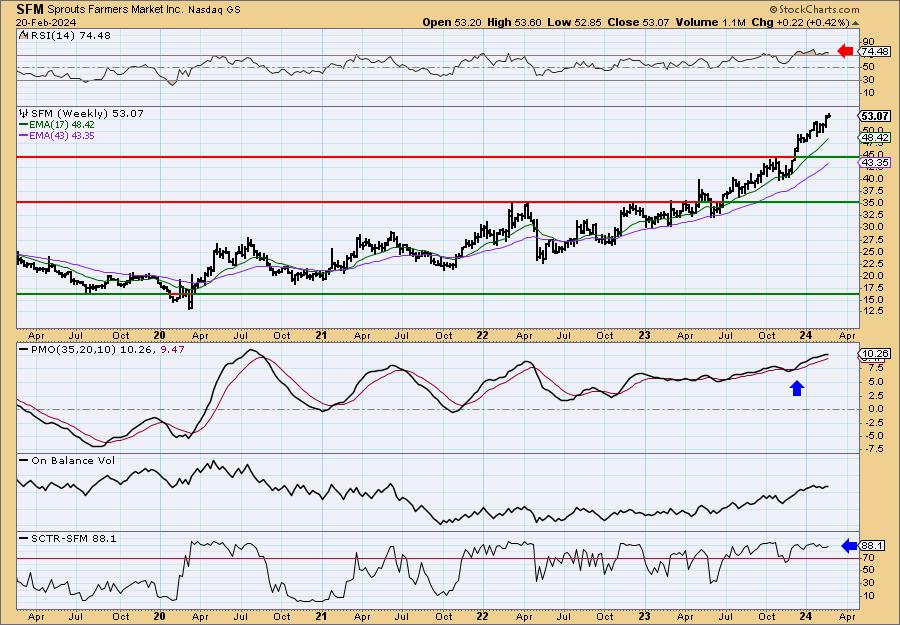Click the 12.5 price axis label
Screen dimensions: 900x625
(872, 311)
